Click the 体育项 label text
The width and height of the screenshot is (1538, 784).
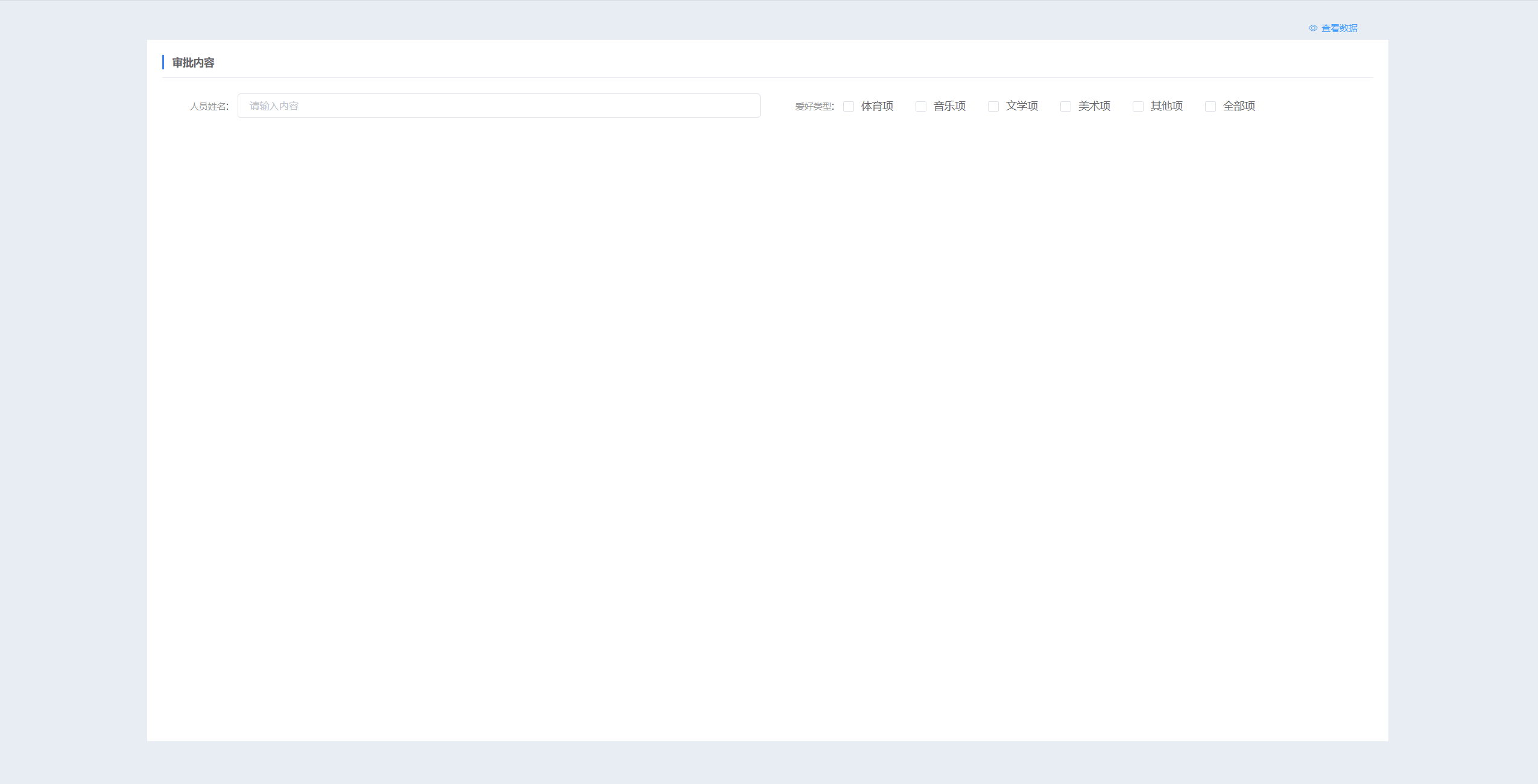pos(877,106)
